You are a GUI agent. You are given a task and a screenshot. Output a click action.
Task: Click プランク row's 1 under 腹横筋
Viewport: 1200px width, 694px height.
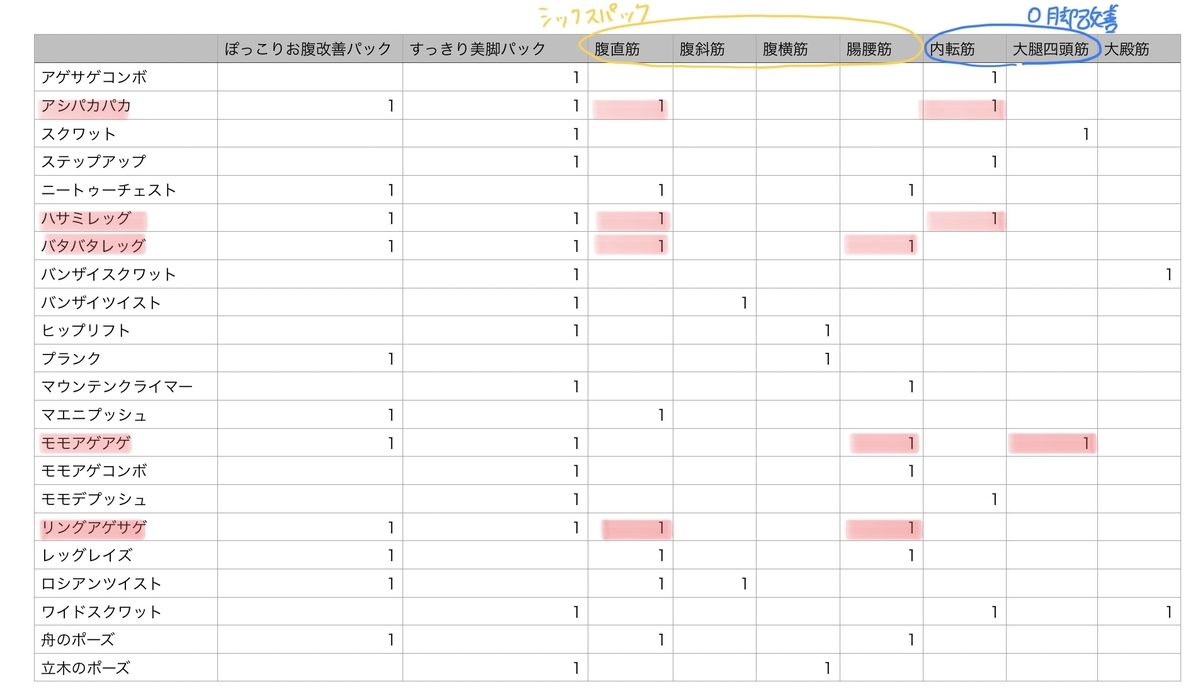[x=828, y=358]
